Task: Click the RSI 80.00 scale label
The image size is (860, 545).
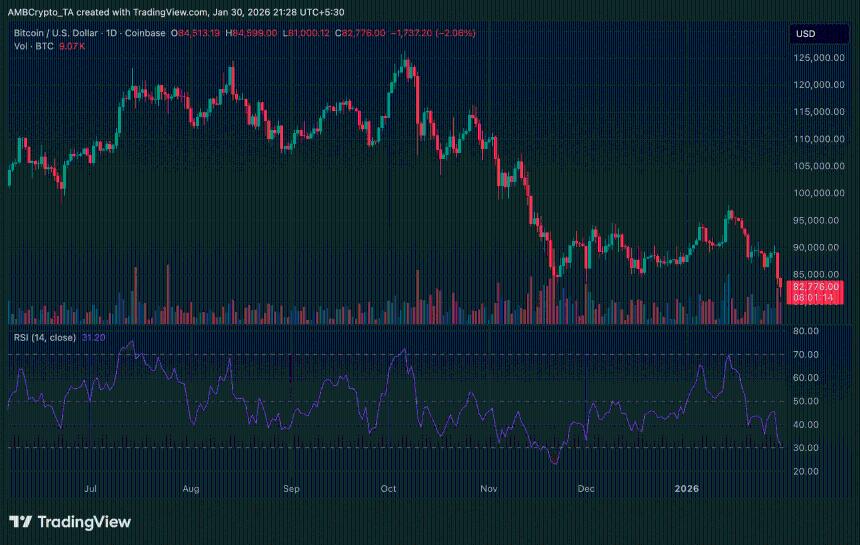Action: pyautogui.click(x=806, y=331)
